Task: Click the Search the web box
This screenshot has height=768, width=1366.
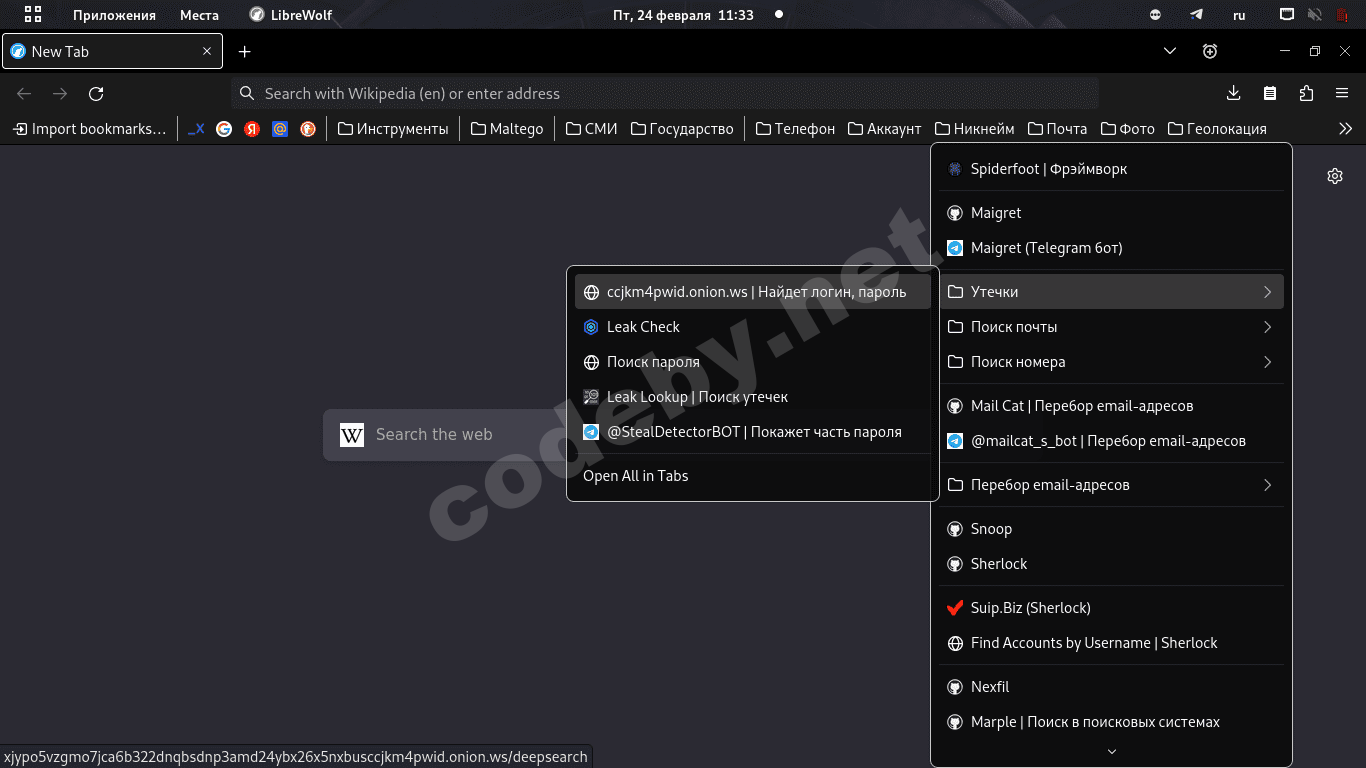Action: click(x=445, y=434)
